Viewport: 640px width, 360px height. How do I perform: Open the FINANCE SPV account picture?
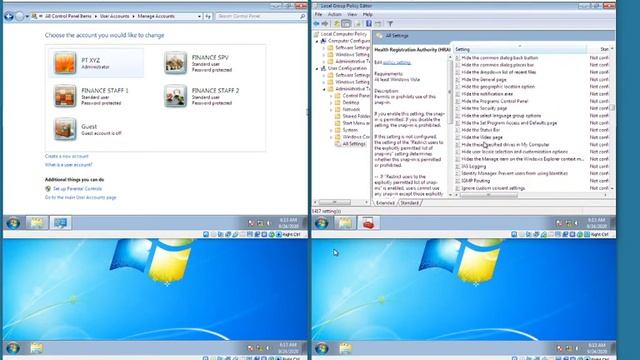pos(176,63)
